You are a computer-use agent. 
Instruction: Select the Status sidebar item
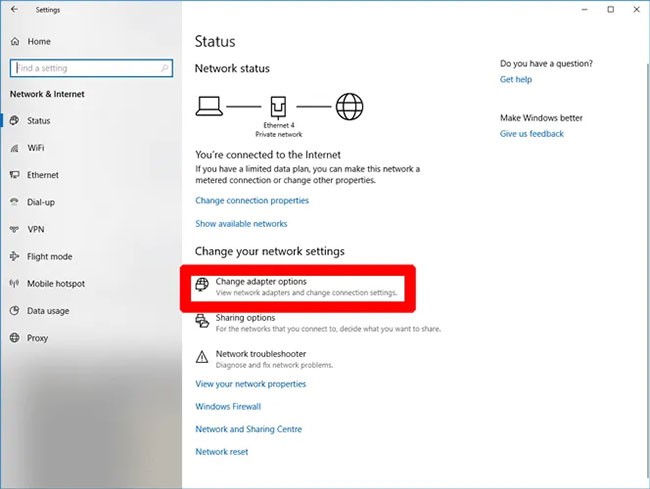[38, 121]
